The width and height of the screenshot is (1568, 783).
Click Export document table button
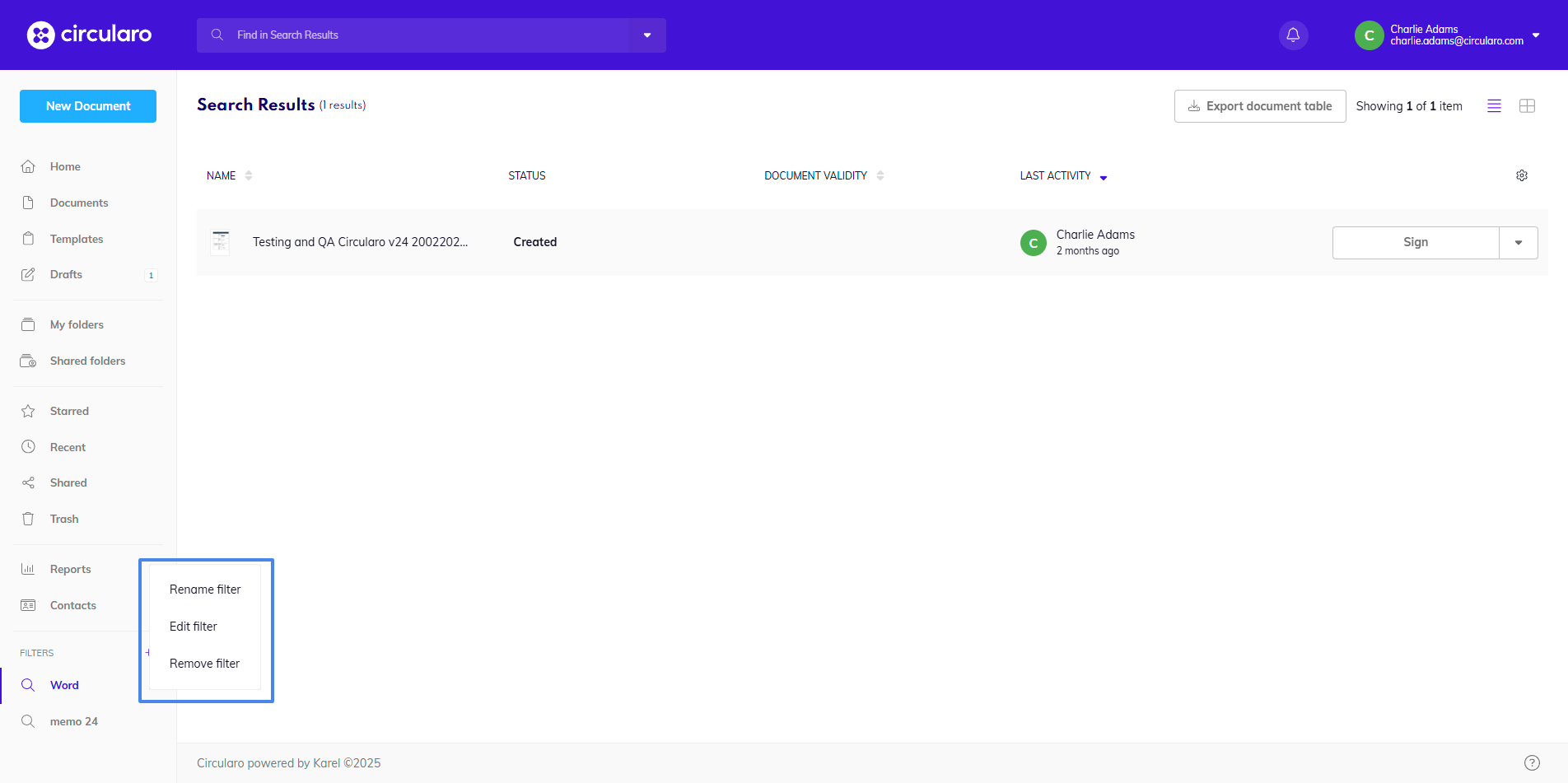(1259, 106)
